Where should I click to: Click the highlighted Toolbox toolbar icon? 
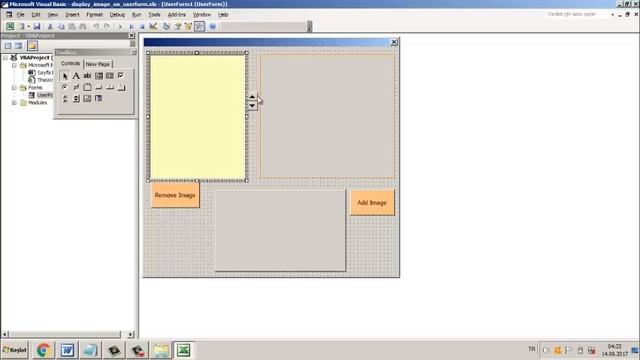click(x=199, y=27)
